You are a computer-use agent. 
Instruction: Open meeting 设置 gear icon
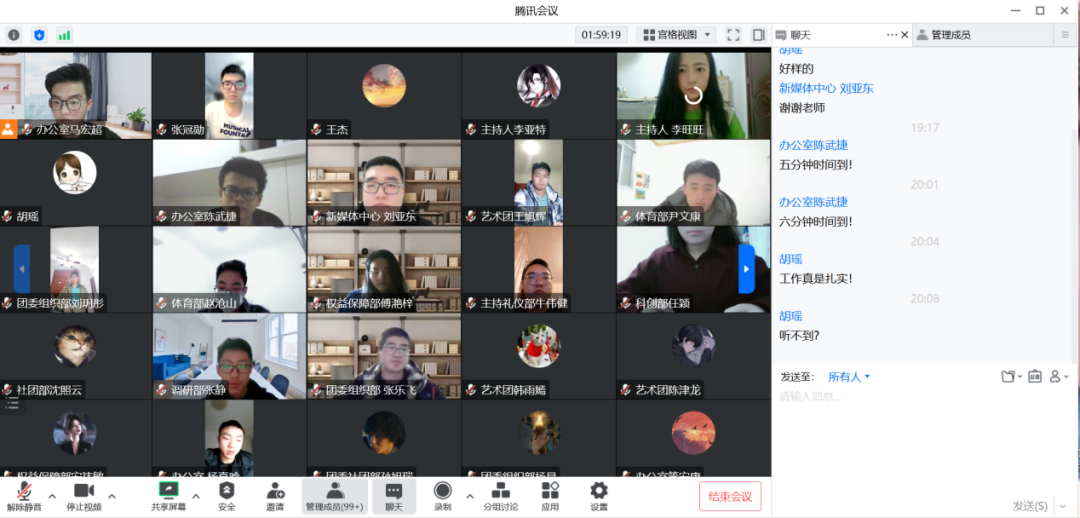pyautogui.click(x=598, y=494)
